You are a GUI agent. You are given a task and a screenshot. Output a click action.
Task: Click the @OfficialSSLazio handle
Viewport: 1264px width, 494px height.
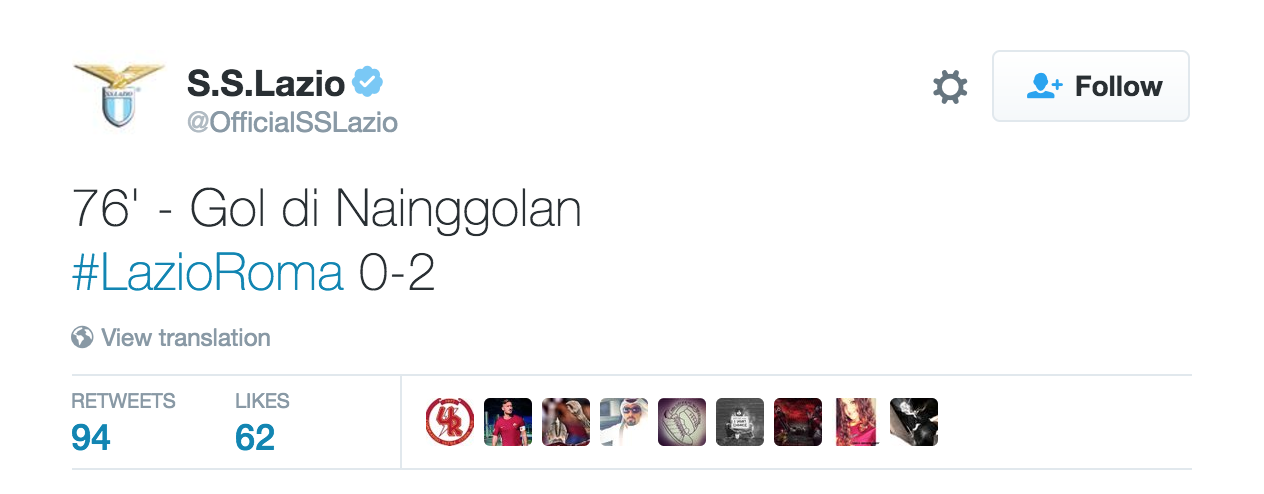292,122
